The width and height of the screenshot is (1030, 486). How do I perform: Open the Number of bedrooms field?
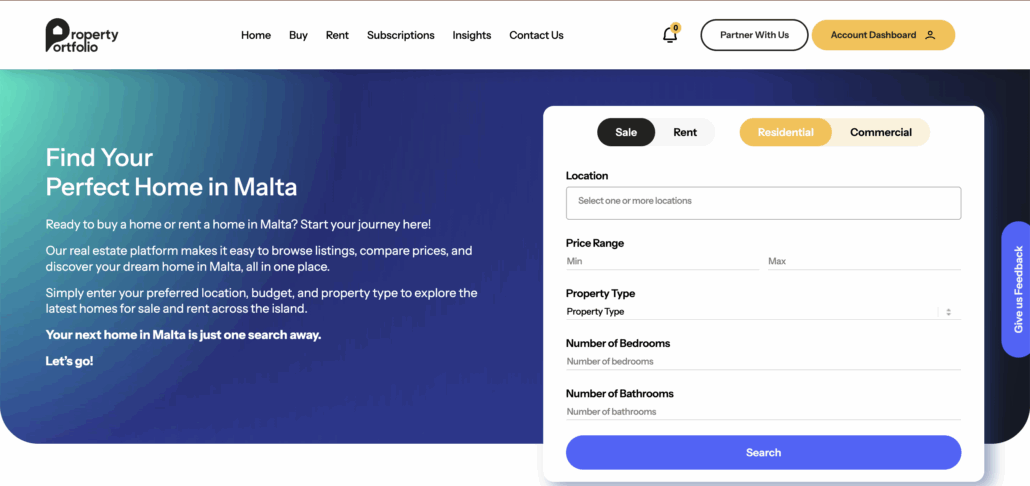763,361
